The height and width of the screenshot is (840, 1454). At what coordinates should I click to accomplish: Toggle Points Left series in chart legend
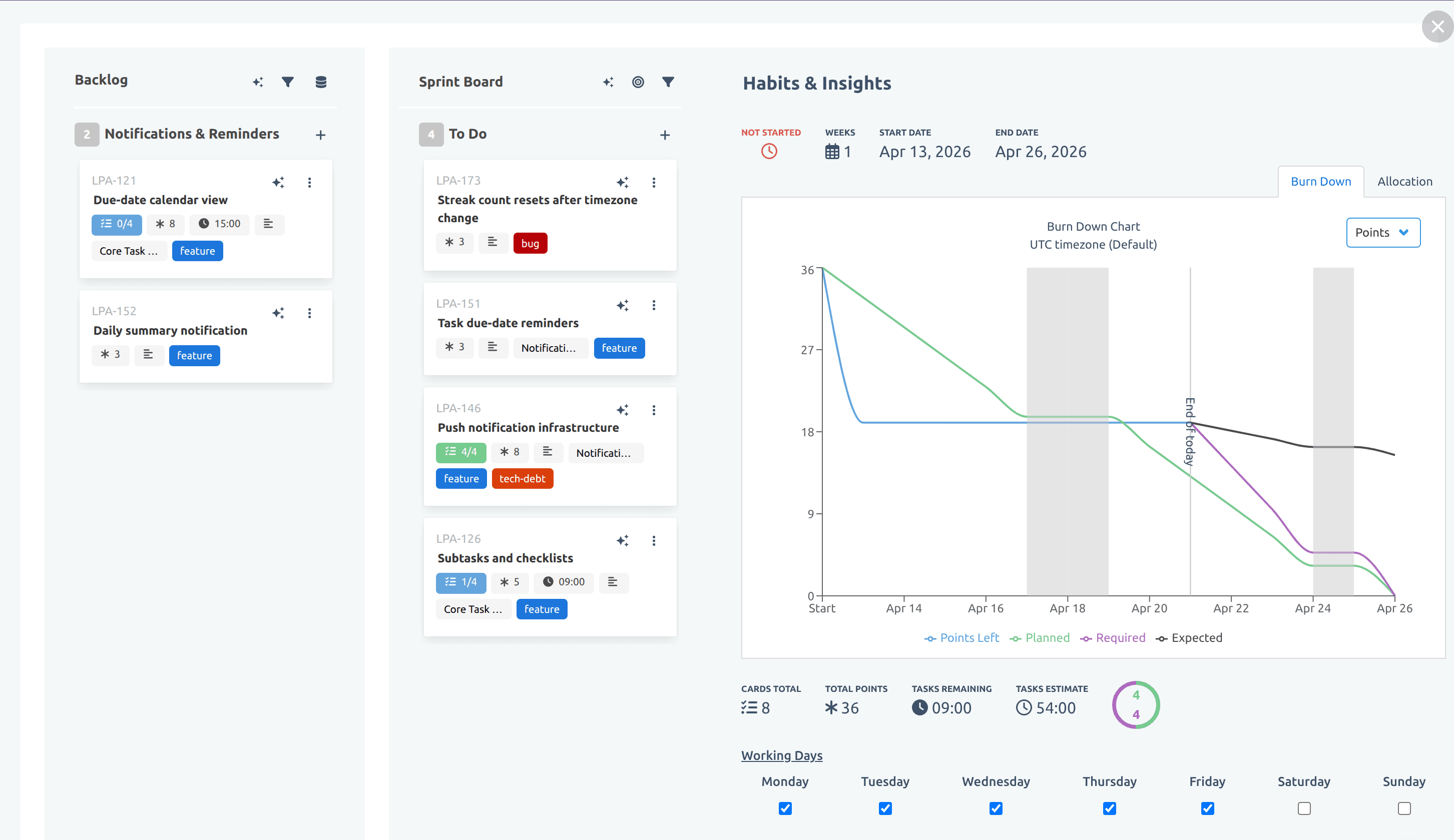pyautogui.click(x=961, y=637)
